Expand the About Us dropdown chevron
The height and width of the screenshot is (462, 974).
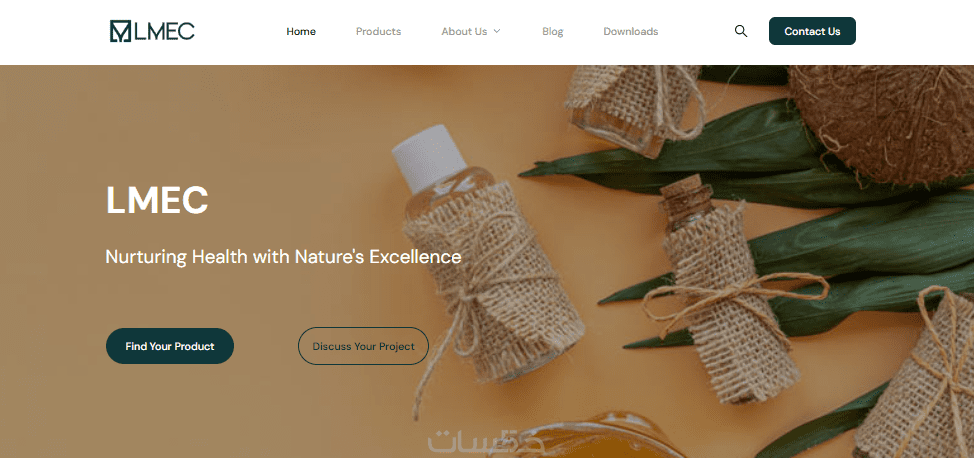click(x=496, y=31)
